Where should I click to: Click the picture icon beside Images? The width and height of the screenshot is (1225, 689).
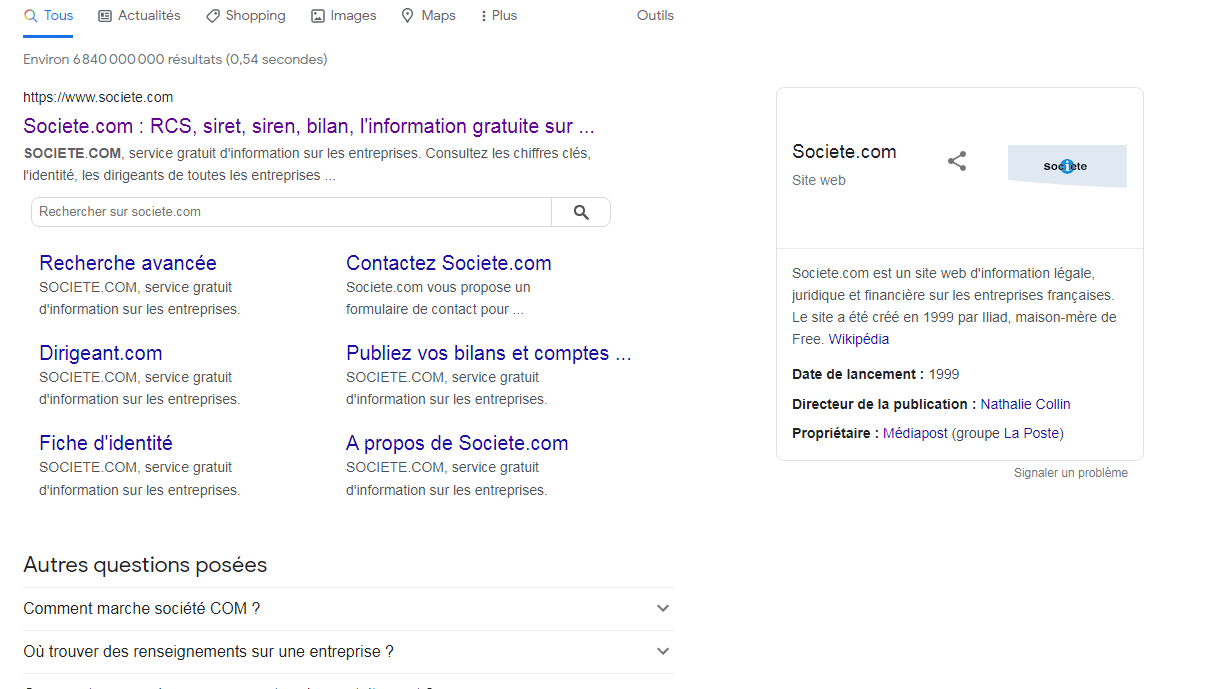point(318,16)
